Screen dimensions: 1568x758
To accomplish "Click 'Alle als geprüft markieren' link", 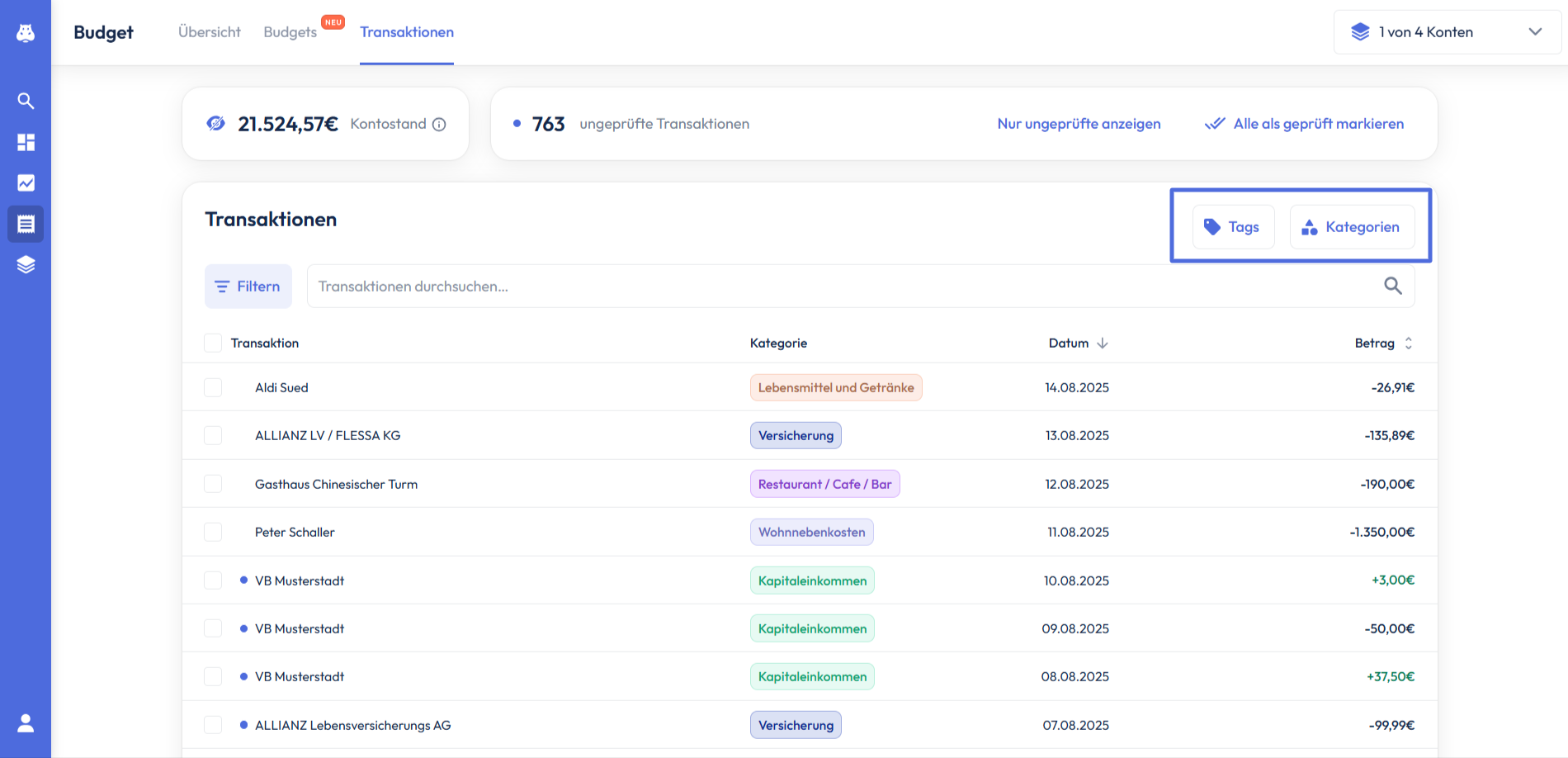I will point(1317,124).
